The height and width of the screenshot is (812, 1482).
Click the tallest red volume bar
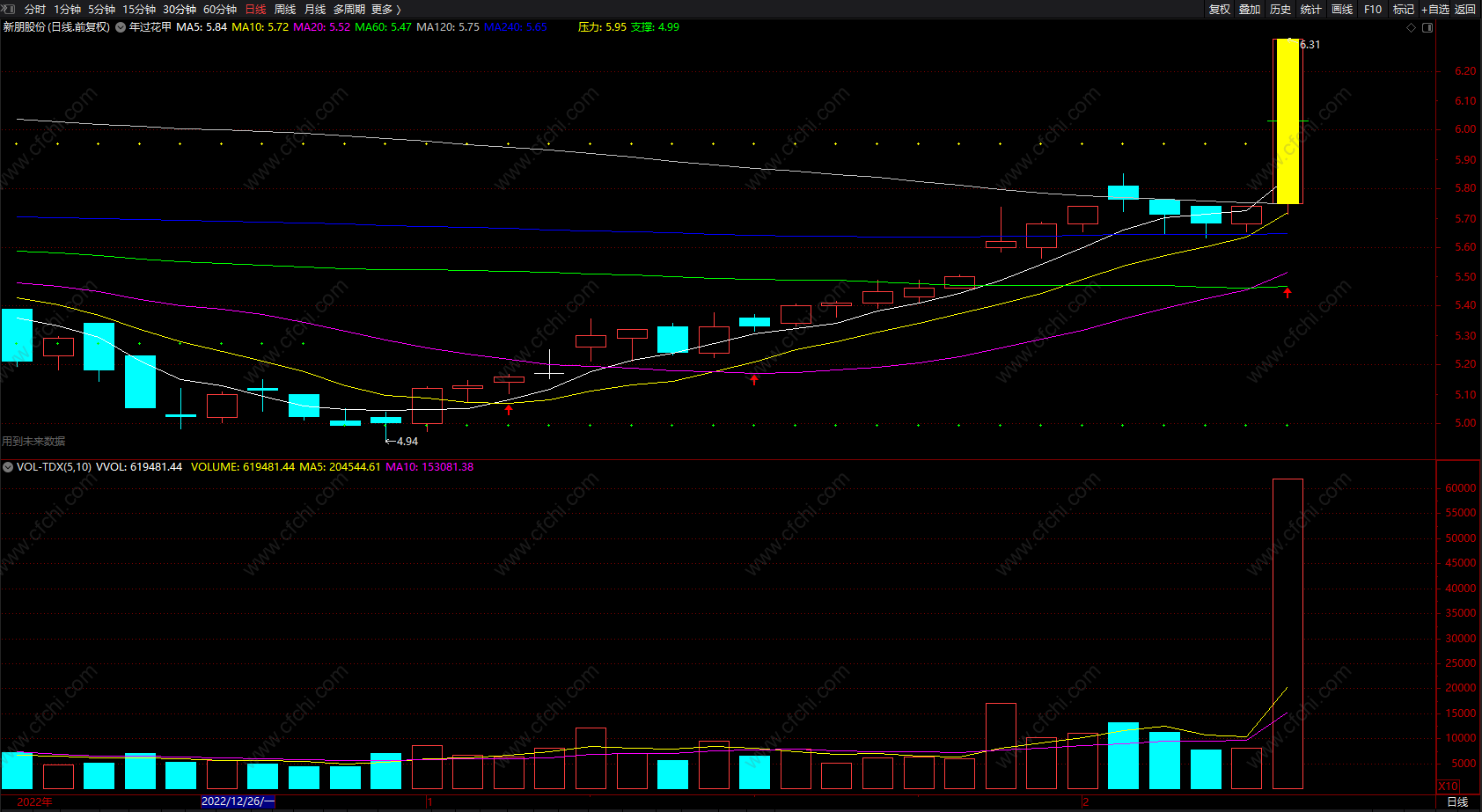pos(1288,633)
